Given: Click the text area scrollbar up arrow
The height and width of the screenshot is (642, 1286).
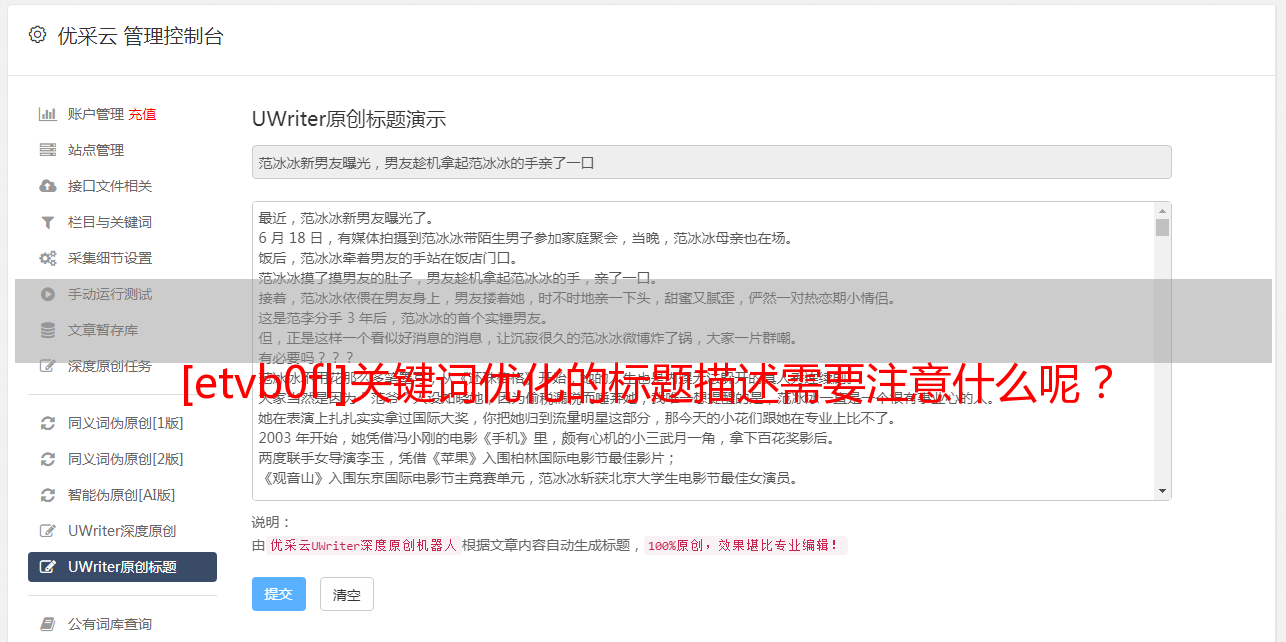Looking at the screenshot, I should (x=1162, y=211).
